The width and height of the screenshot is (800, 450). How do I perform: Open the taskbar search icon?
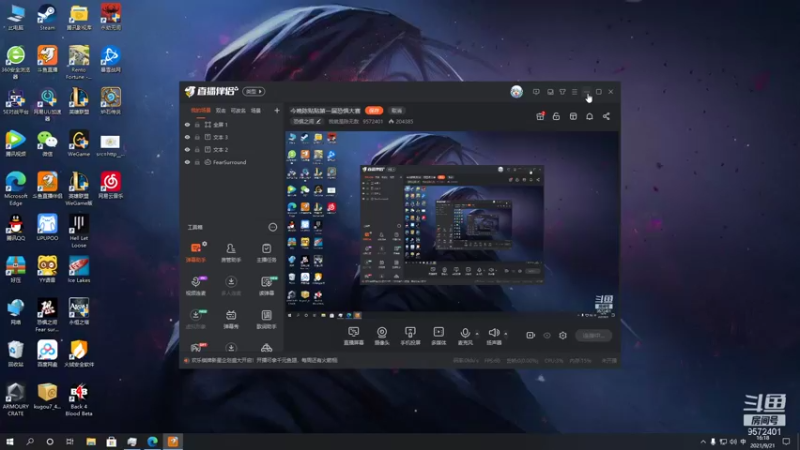[30, 442]
